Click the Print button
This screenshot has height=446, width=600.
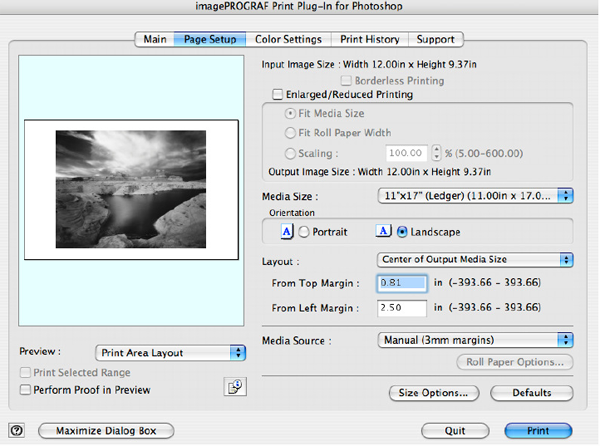pos(538,431)
